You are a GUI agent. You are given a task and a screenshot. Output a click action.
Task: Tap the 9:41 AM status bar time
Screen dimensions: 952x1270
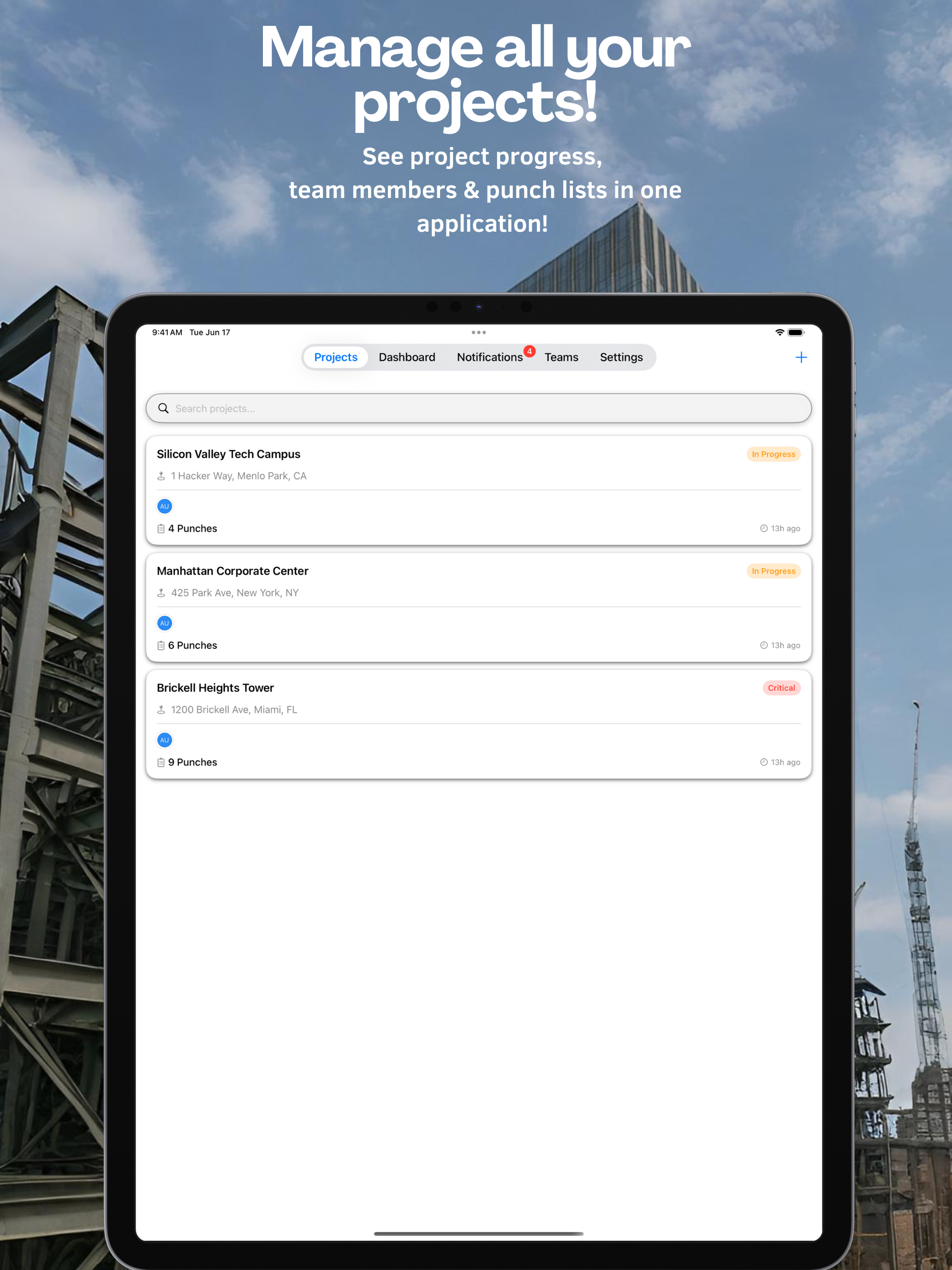click(x=167, y=332)
